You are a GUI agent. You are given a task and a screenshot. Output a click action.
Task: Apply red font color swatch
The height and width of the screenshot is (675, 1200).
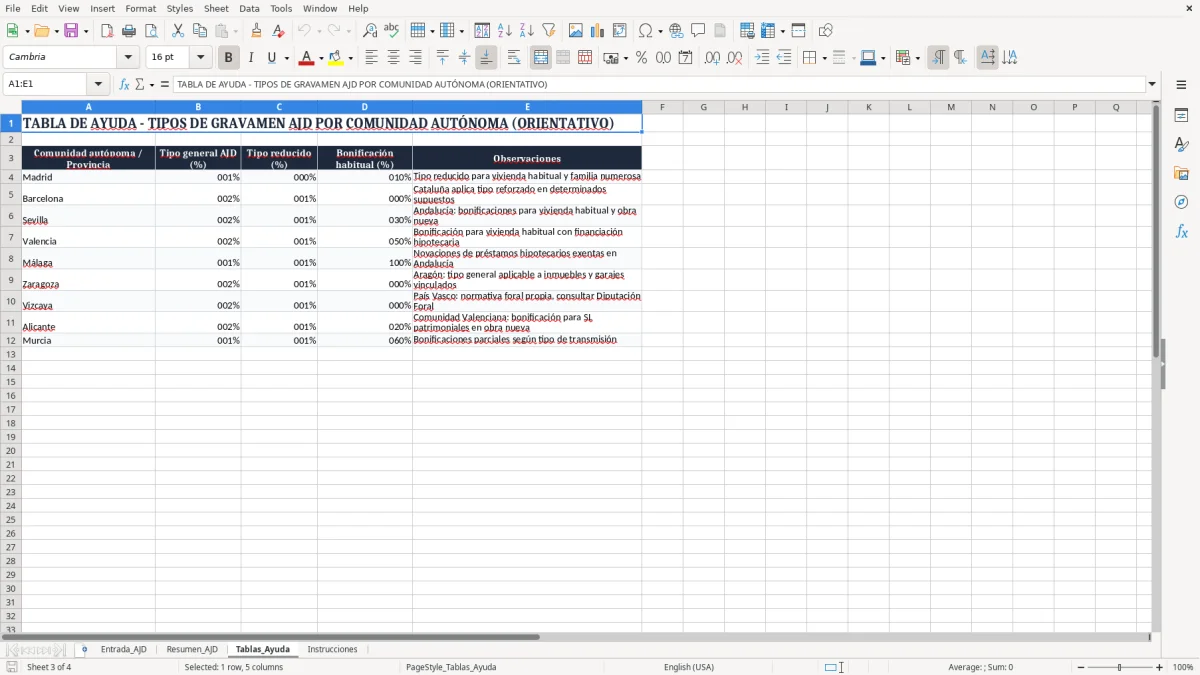307,58
